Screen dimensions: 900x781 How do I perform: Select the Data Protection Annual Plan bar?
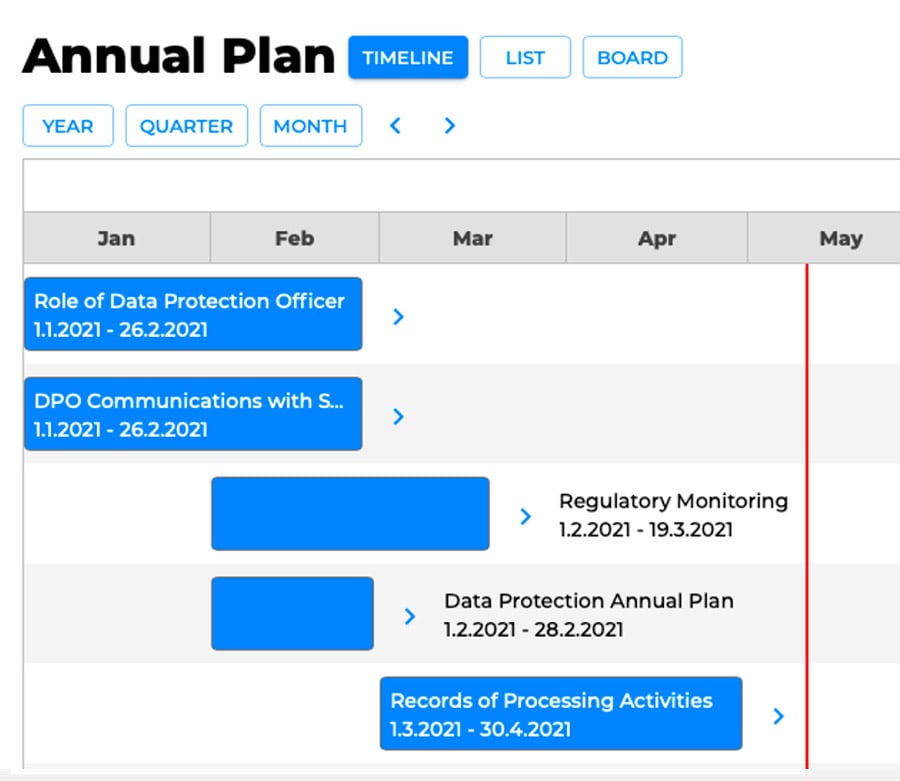(x=292, y=614)
